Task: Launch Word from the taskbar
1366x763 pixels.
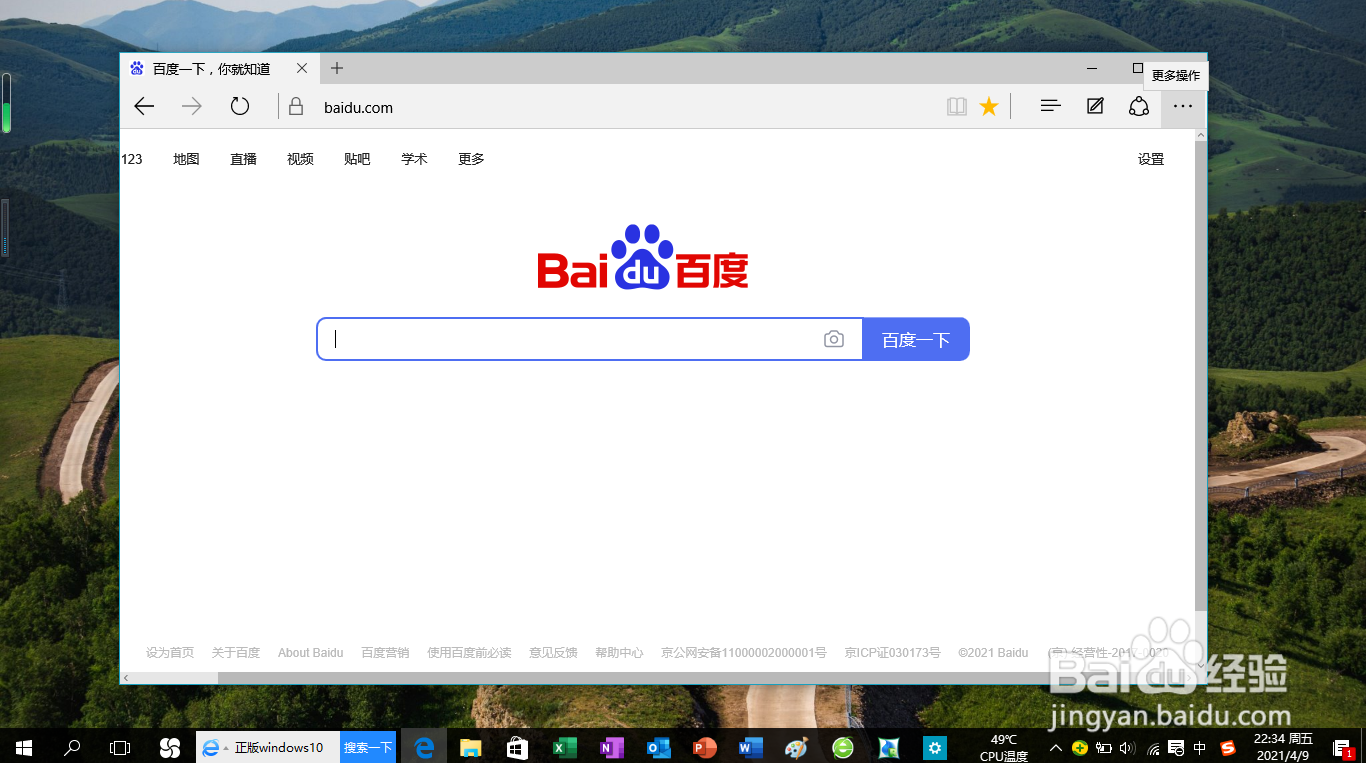Action: [751, 747]
